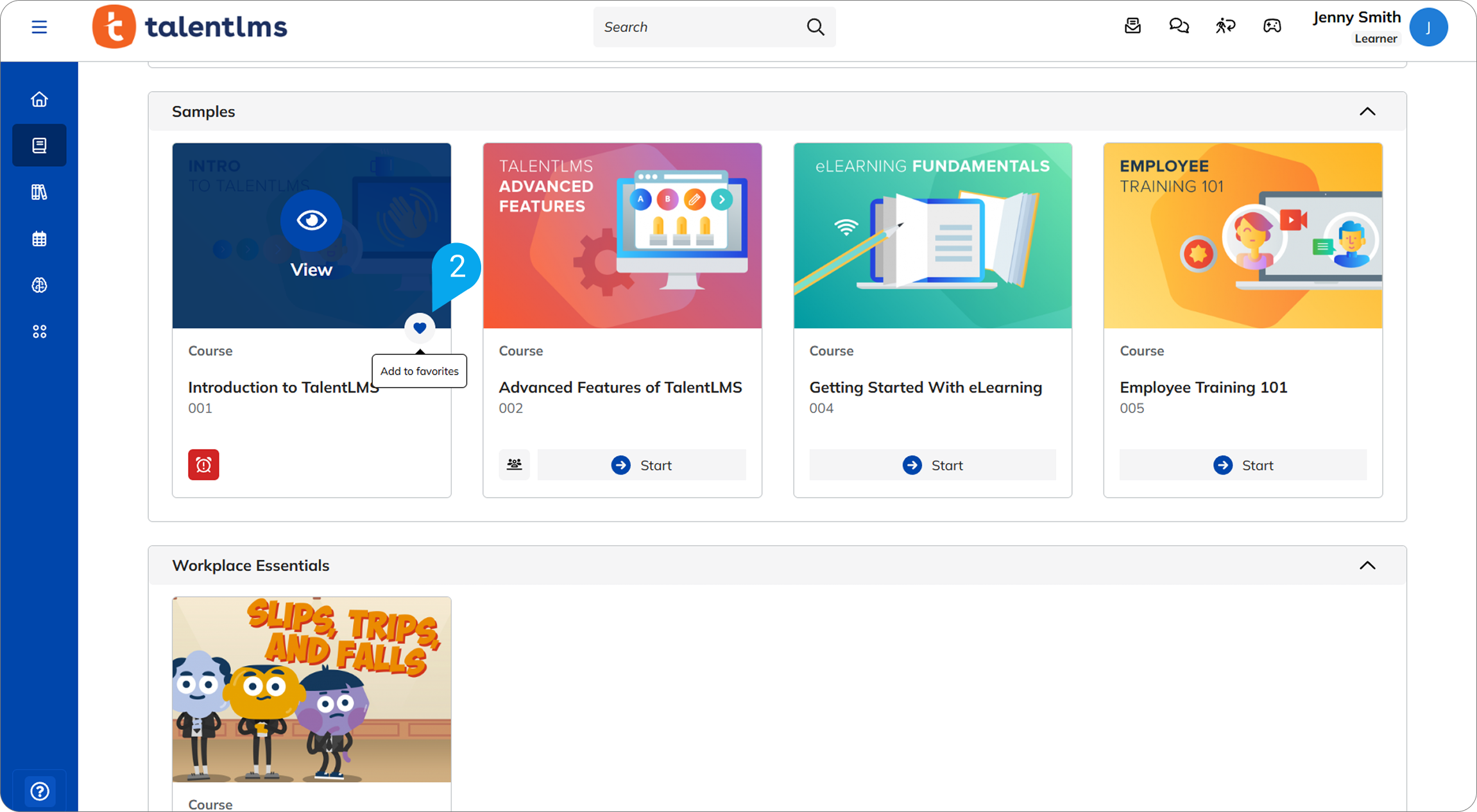Select My courses in the sidebar
This screenshot has height=812, width=1477.
(x=39, y=146)
